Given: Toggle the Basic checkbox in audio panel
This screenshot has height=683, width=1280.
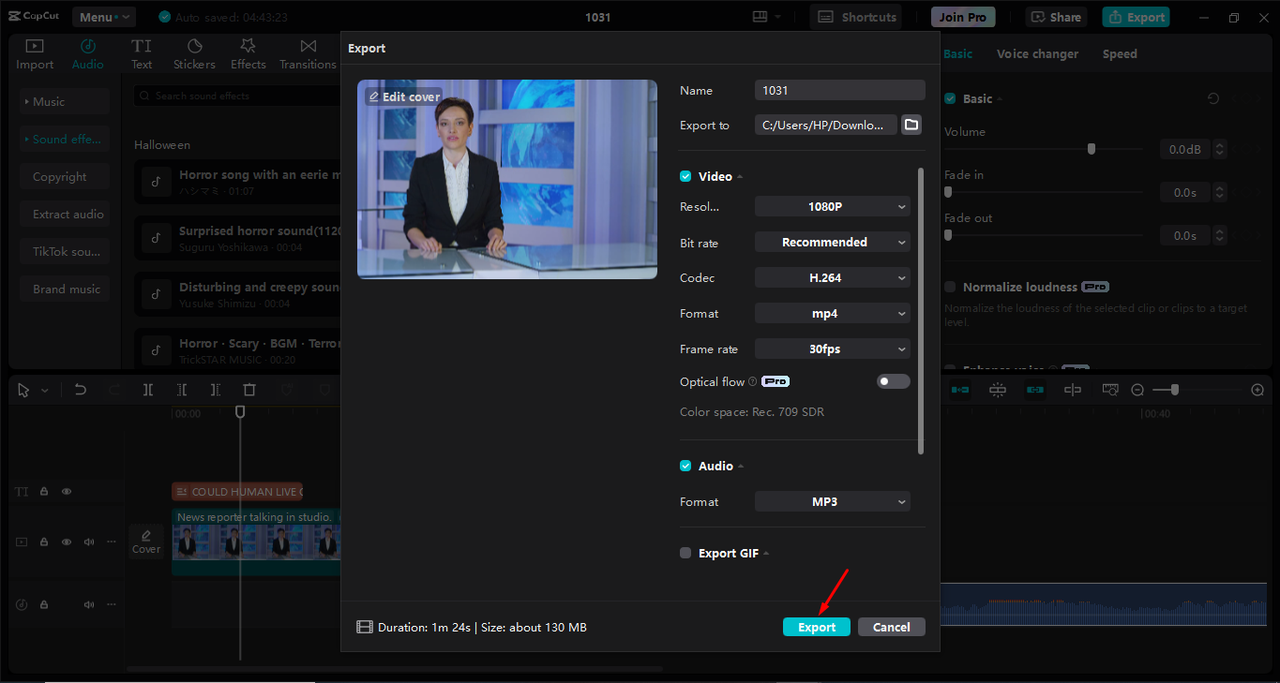Looking at the screenshot, I should 950,98.
